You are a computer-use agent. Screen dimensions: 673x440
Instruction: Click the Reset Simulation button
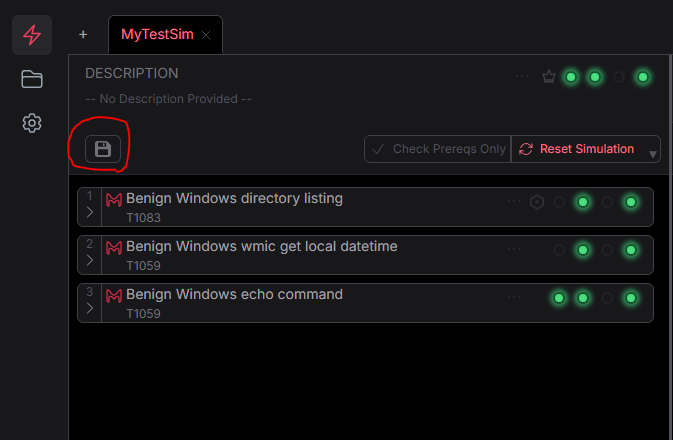click(x=578, y=149)
